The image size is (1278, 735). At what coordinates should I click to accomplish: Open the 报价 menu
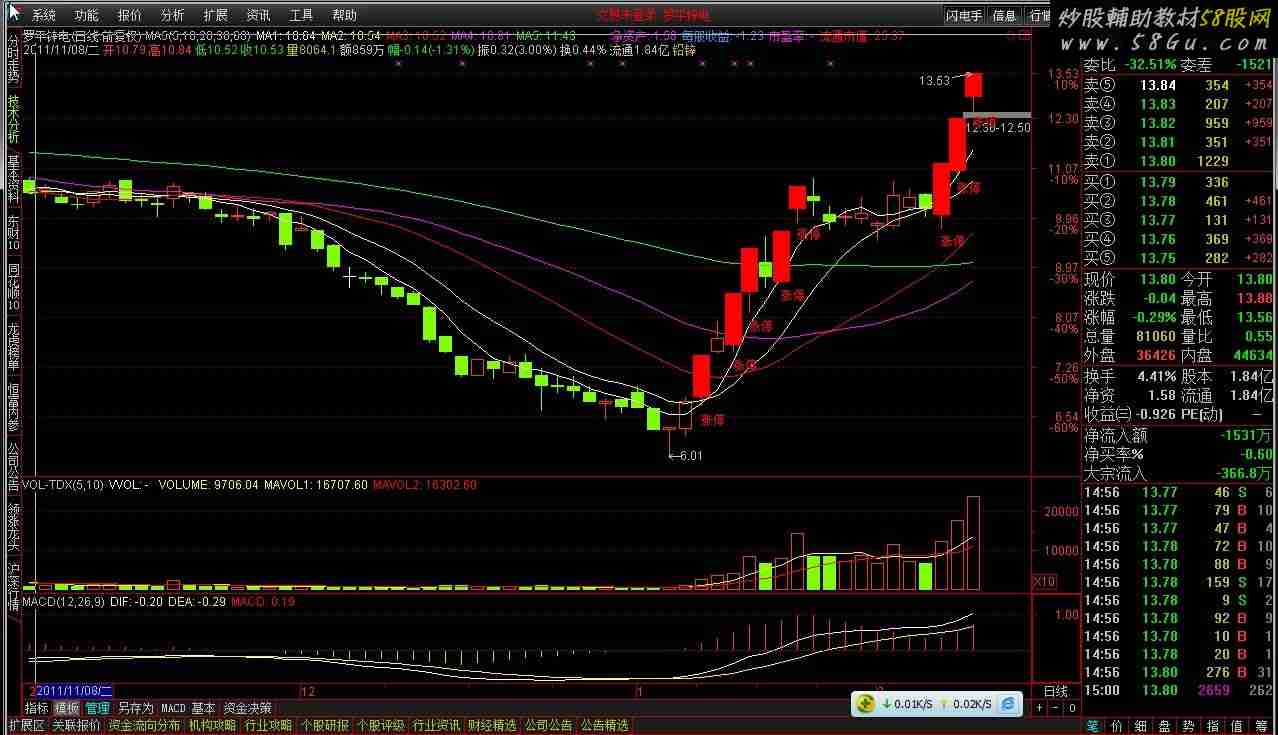point(129,15)
